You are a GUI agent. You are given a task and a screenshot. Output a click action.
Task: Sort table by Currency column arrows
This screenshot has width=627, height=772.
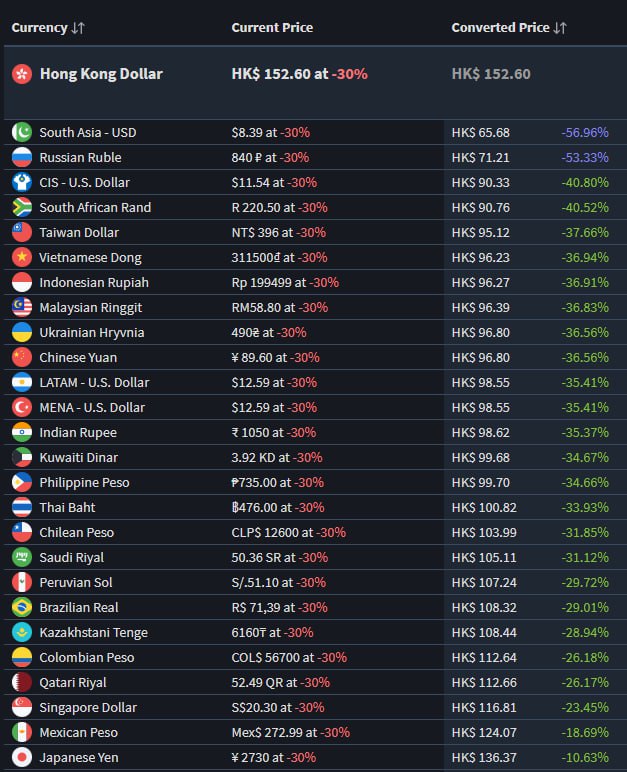pyautogui.click(x=78, y=28)
